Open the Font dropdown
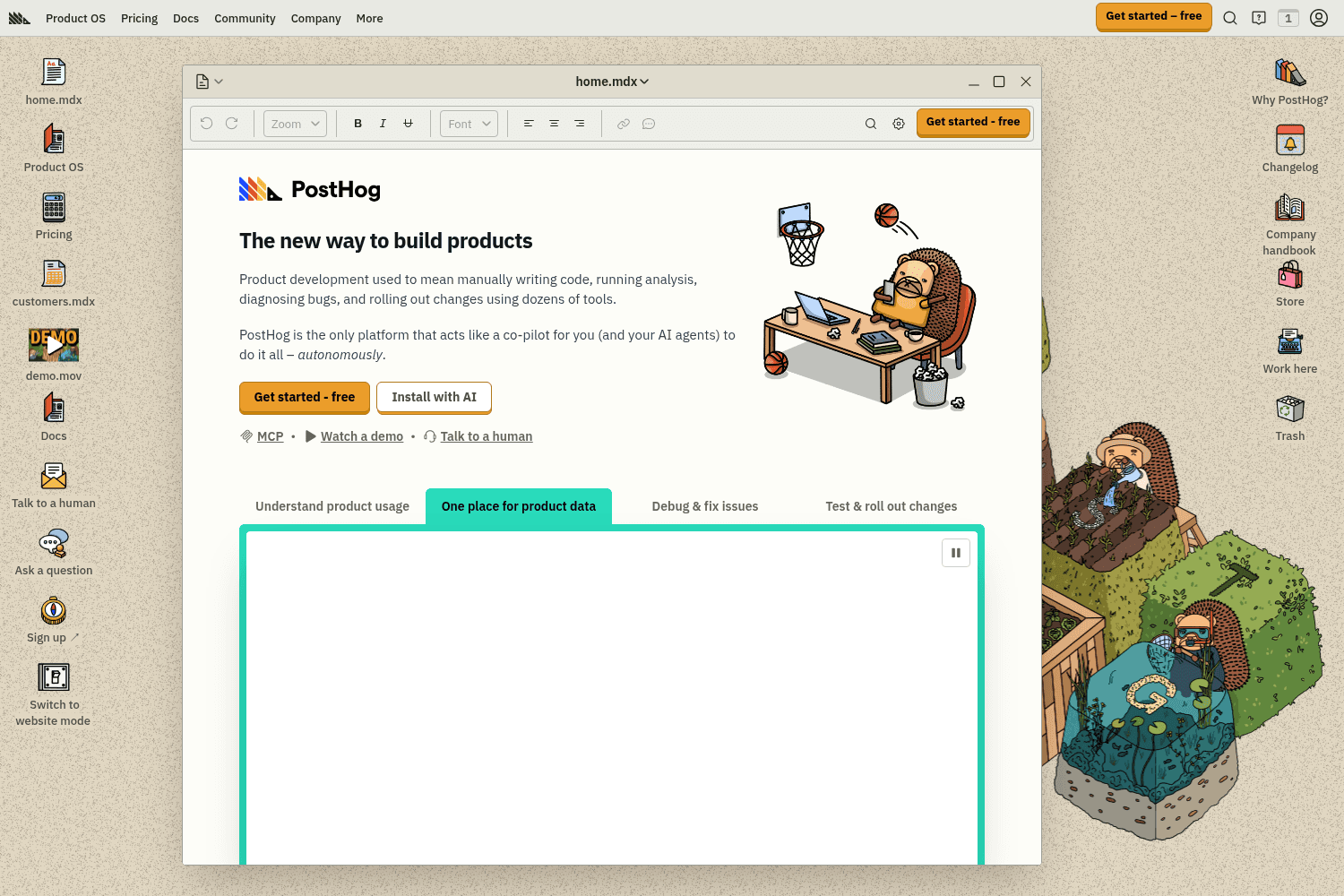The height and width of the screenshot is (896, 1344). [469, 124]
